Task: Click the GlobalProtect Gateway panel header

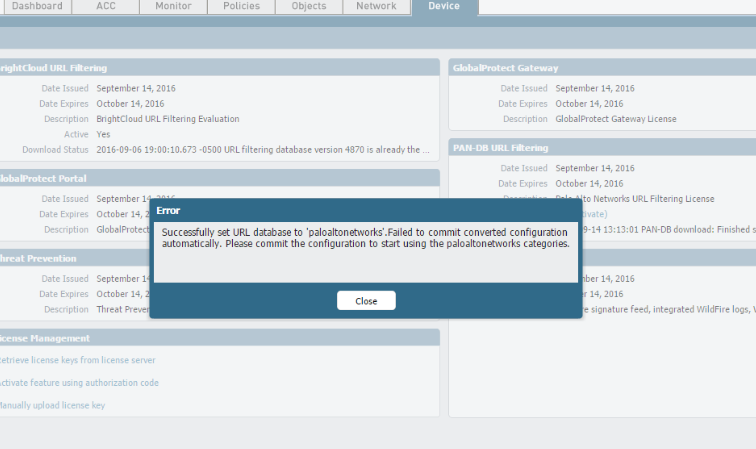Action: pos(602,68)
